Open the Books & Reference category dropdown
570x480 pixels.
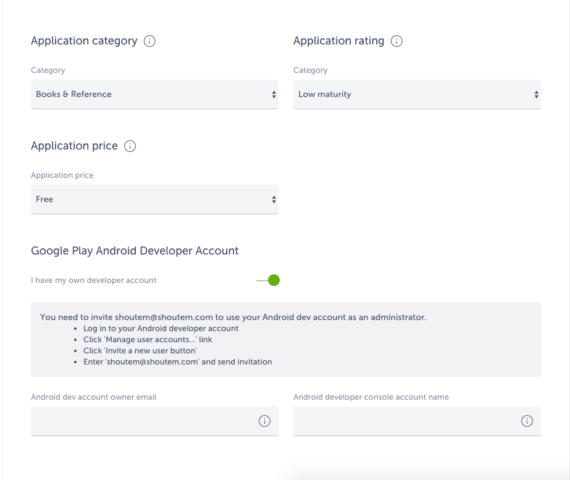[155, 95]
